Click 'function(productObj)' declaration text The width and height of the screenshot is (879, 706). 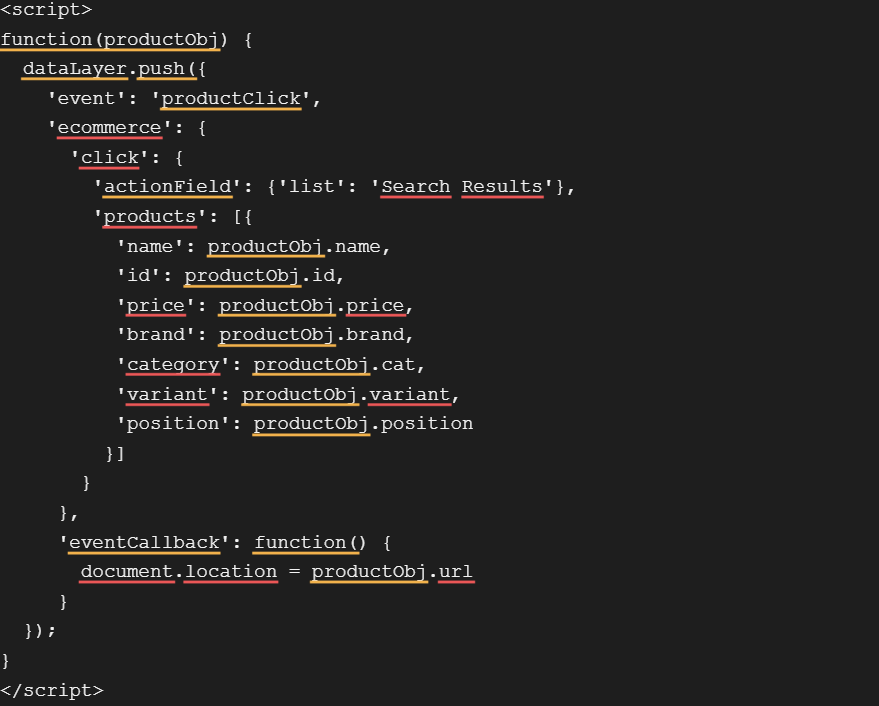(x=114, y=40)
